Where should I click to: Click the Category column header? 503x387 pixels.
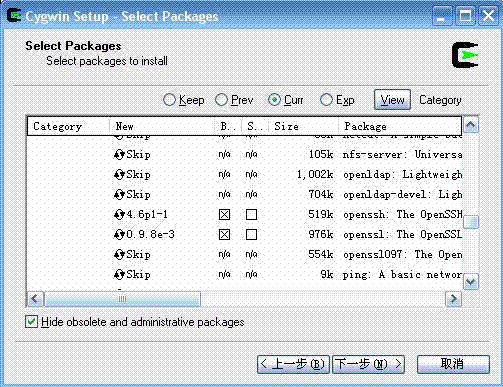pos(68,126)
